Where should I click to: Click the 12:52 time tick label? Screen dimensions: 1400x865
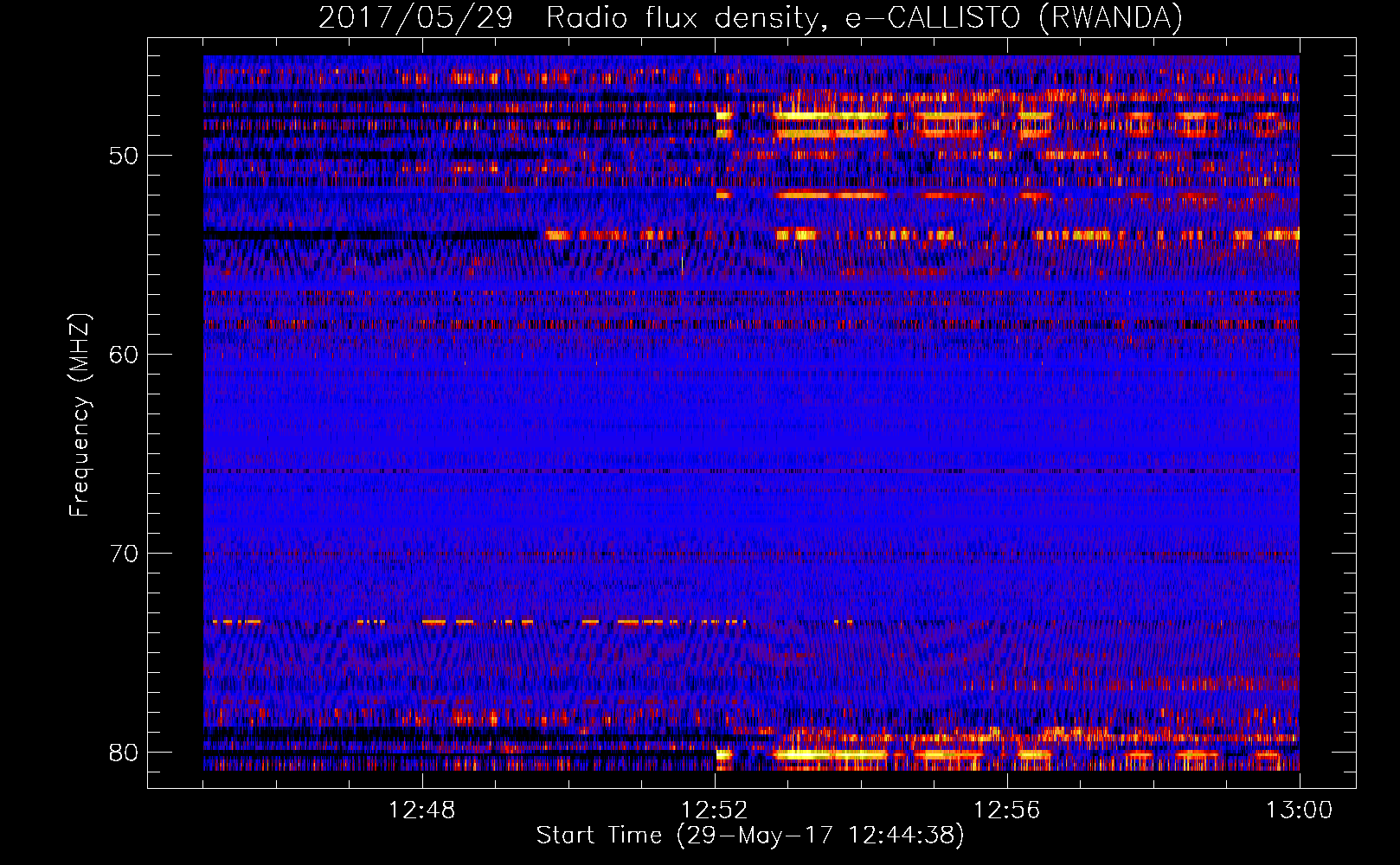[715, 811]
